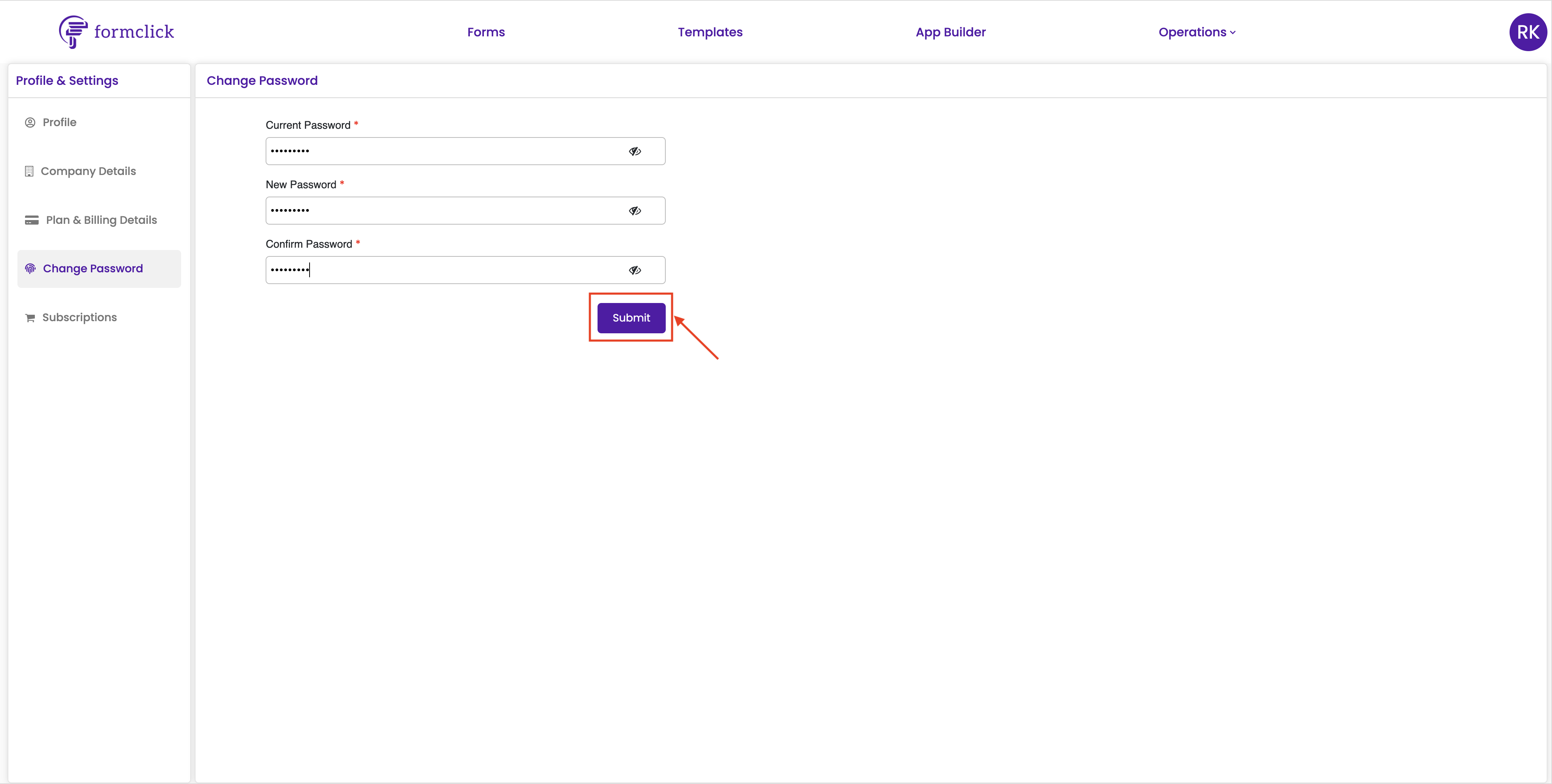Image resolution: width=1552 pixels, height=784 pixels.
Task: Expand the Operations dropdown menu
Action: pyautogui.click(x=1197, y=32)
